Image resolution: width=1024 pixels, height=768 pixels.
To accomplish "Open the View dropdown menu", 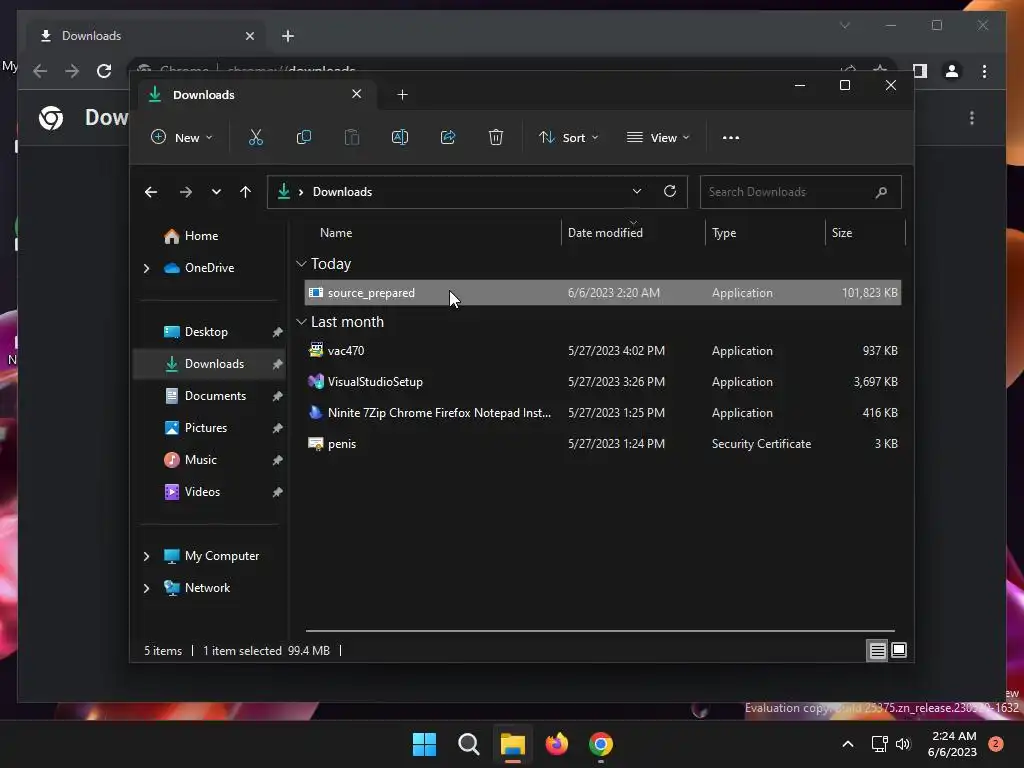I will point(658,138).
